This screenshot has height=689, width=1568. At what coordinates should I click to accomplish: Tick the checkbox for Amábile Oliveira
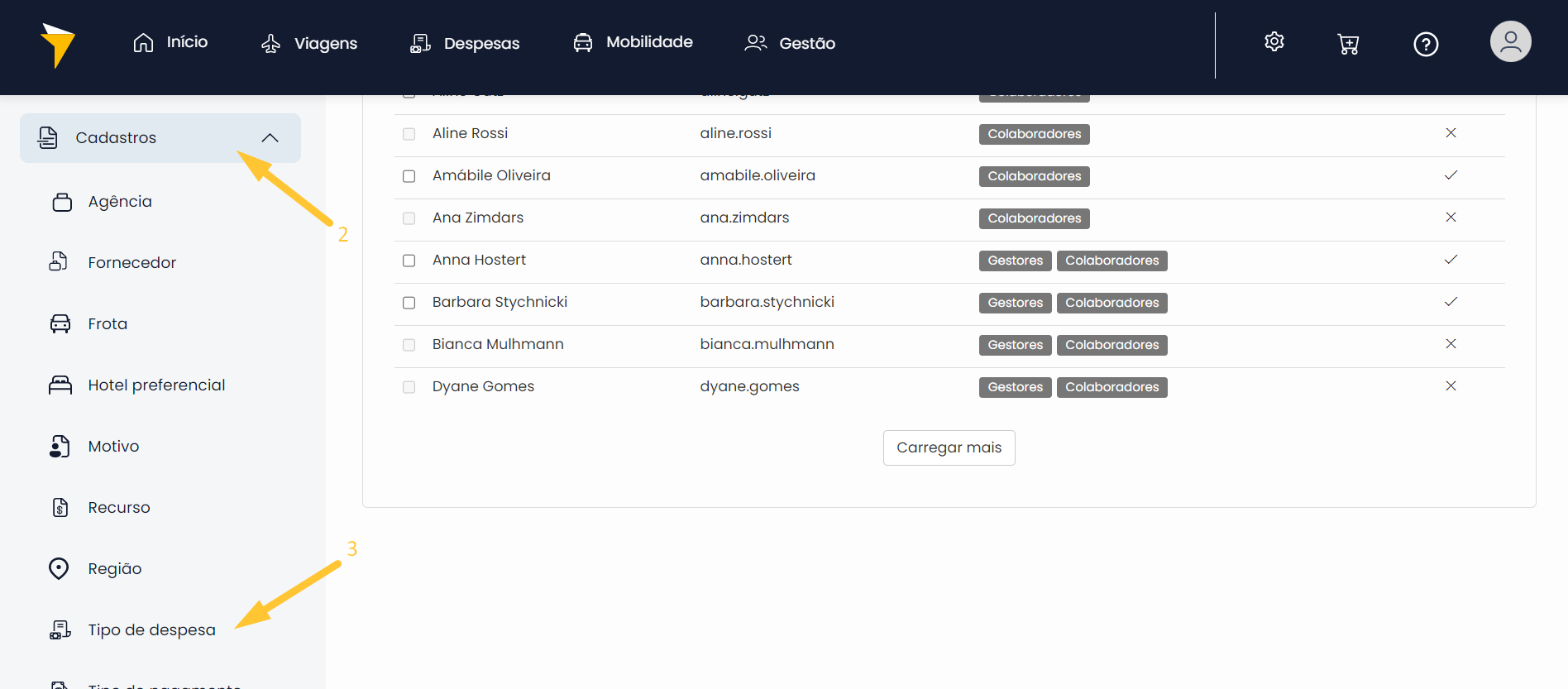tap(409, 176)
